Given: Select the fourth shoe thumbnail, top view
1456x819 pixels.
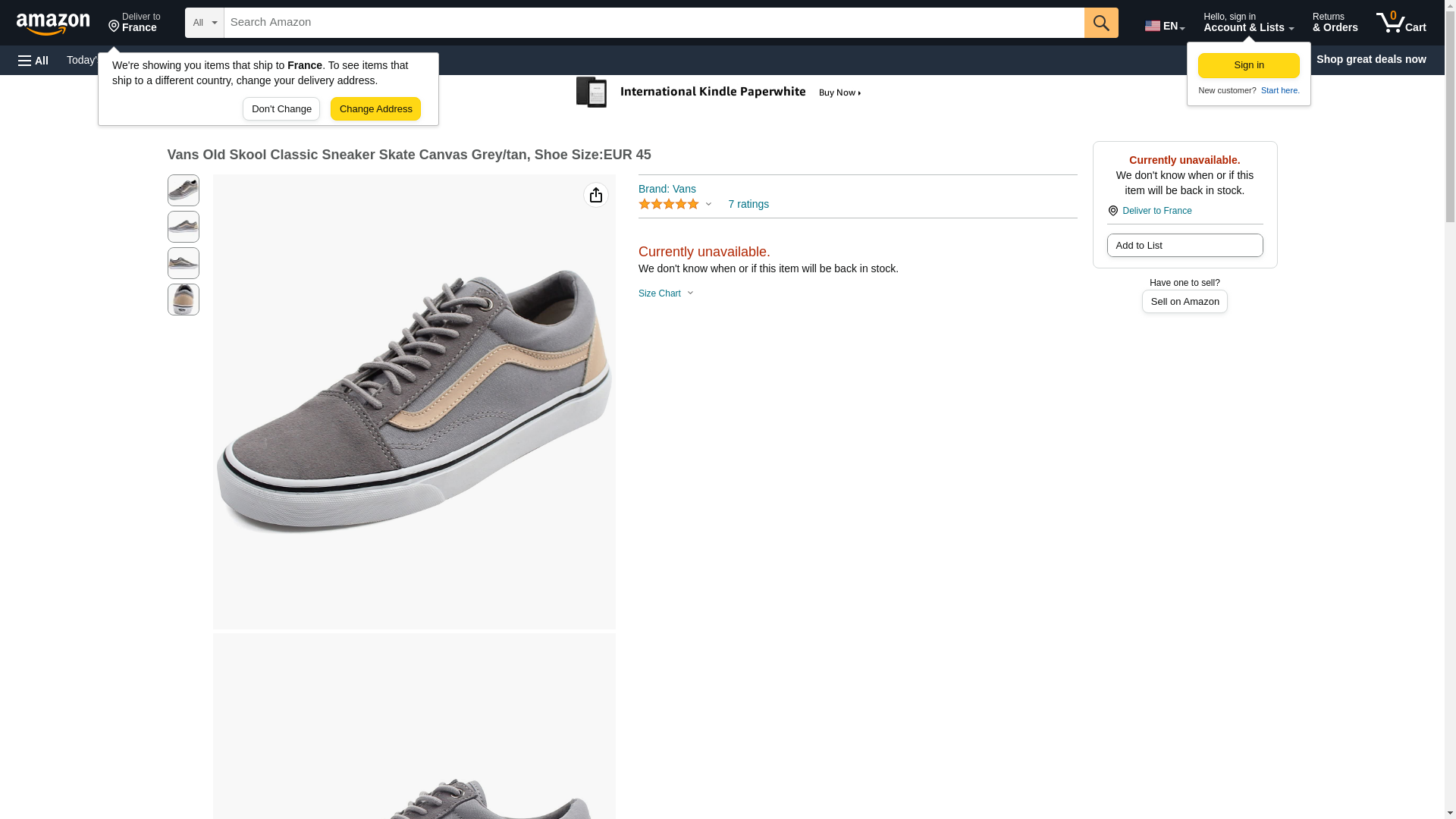Looking at the screenshot, I should (184, 300).
